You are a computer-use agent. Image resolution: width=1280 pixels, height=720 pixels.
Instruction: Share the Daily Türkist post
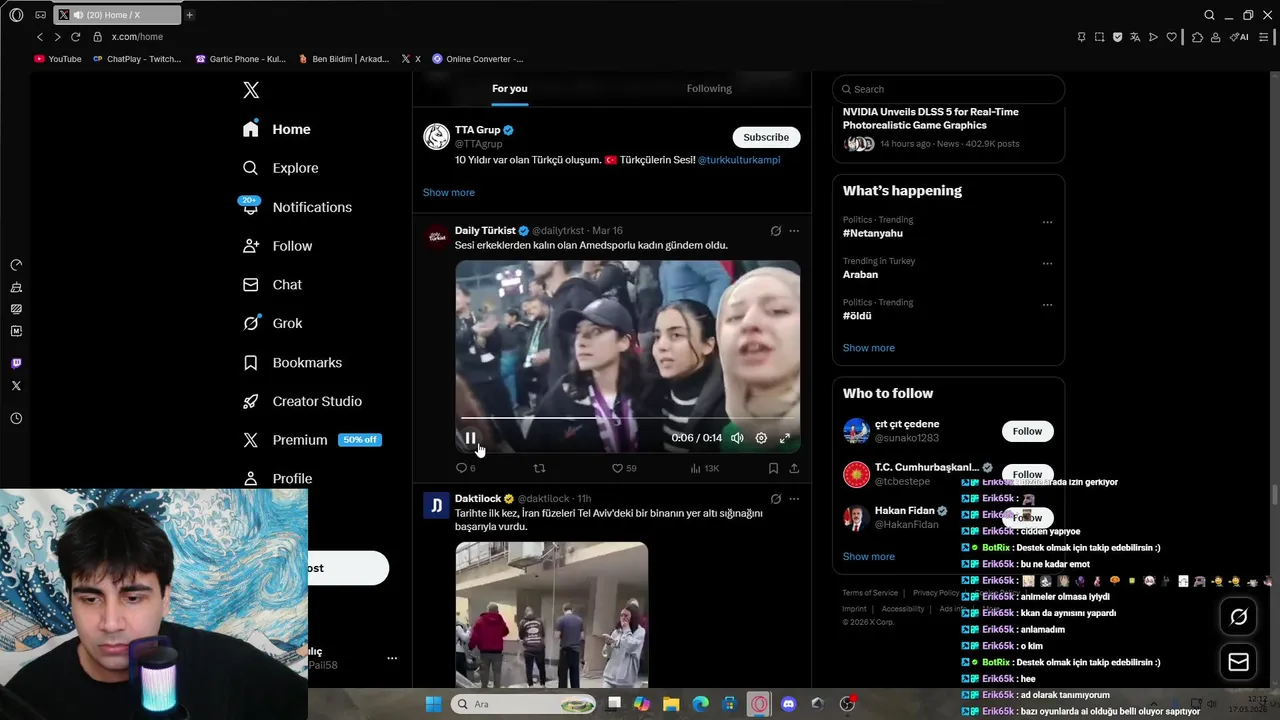794,468
